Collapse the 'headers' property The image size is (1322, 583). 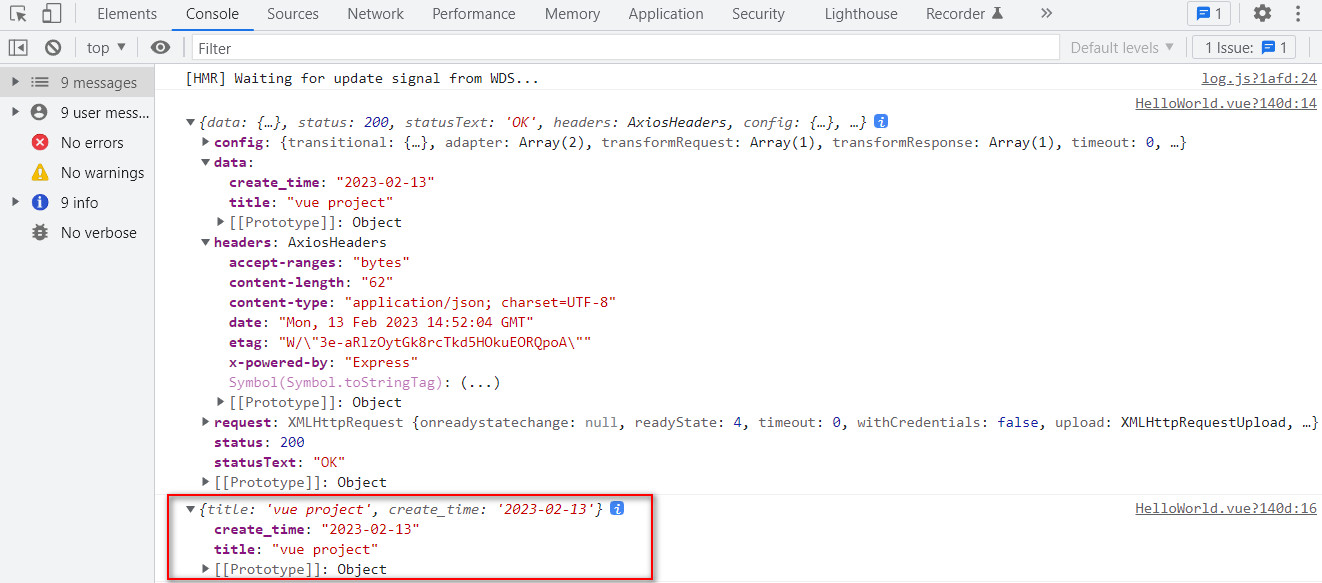206,242
